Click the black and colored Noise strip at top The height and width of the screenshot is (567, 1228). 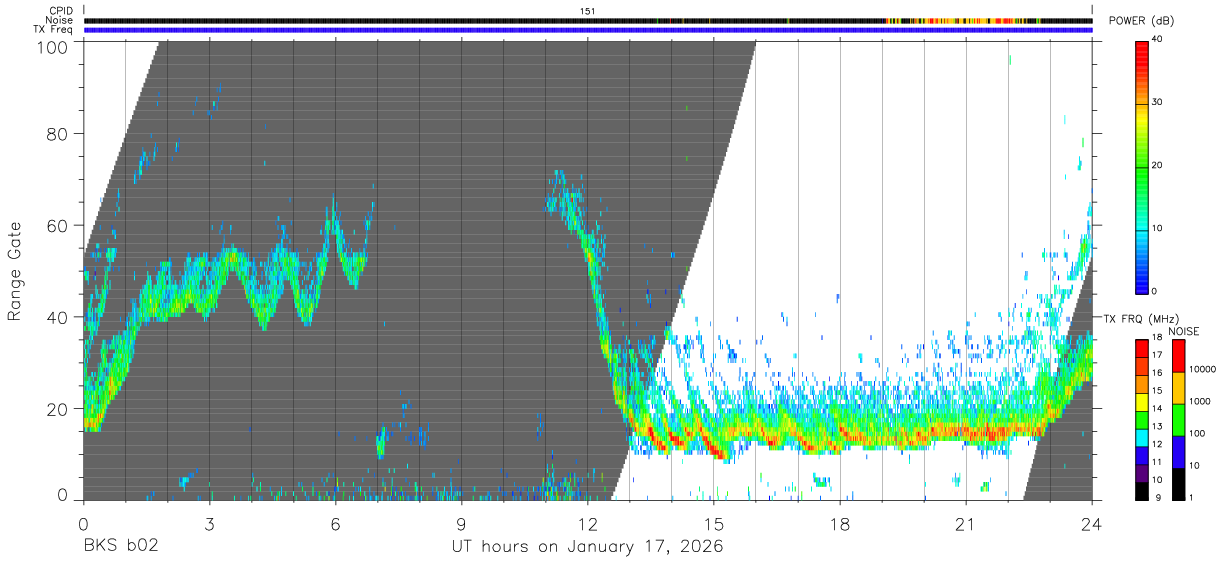588,20
